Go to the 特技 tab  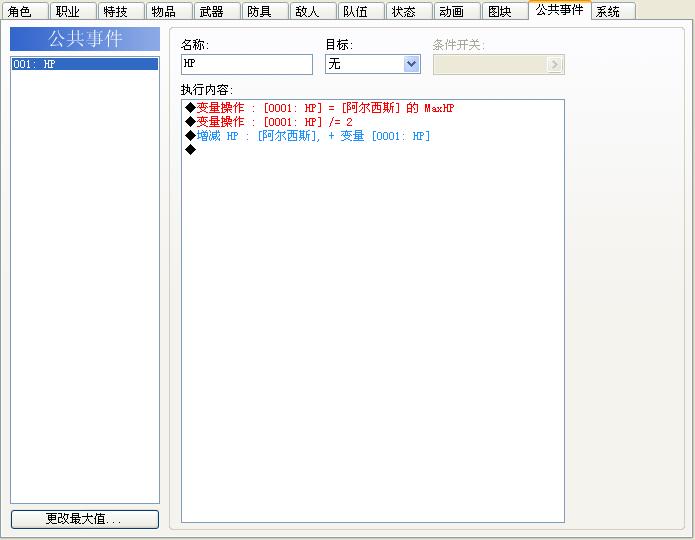(121, 11)
